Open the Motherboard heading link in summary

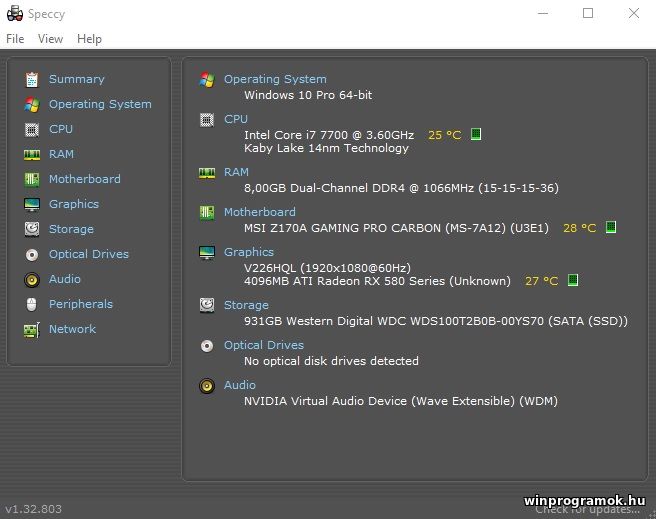click(x=259, y=212)
